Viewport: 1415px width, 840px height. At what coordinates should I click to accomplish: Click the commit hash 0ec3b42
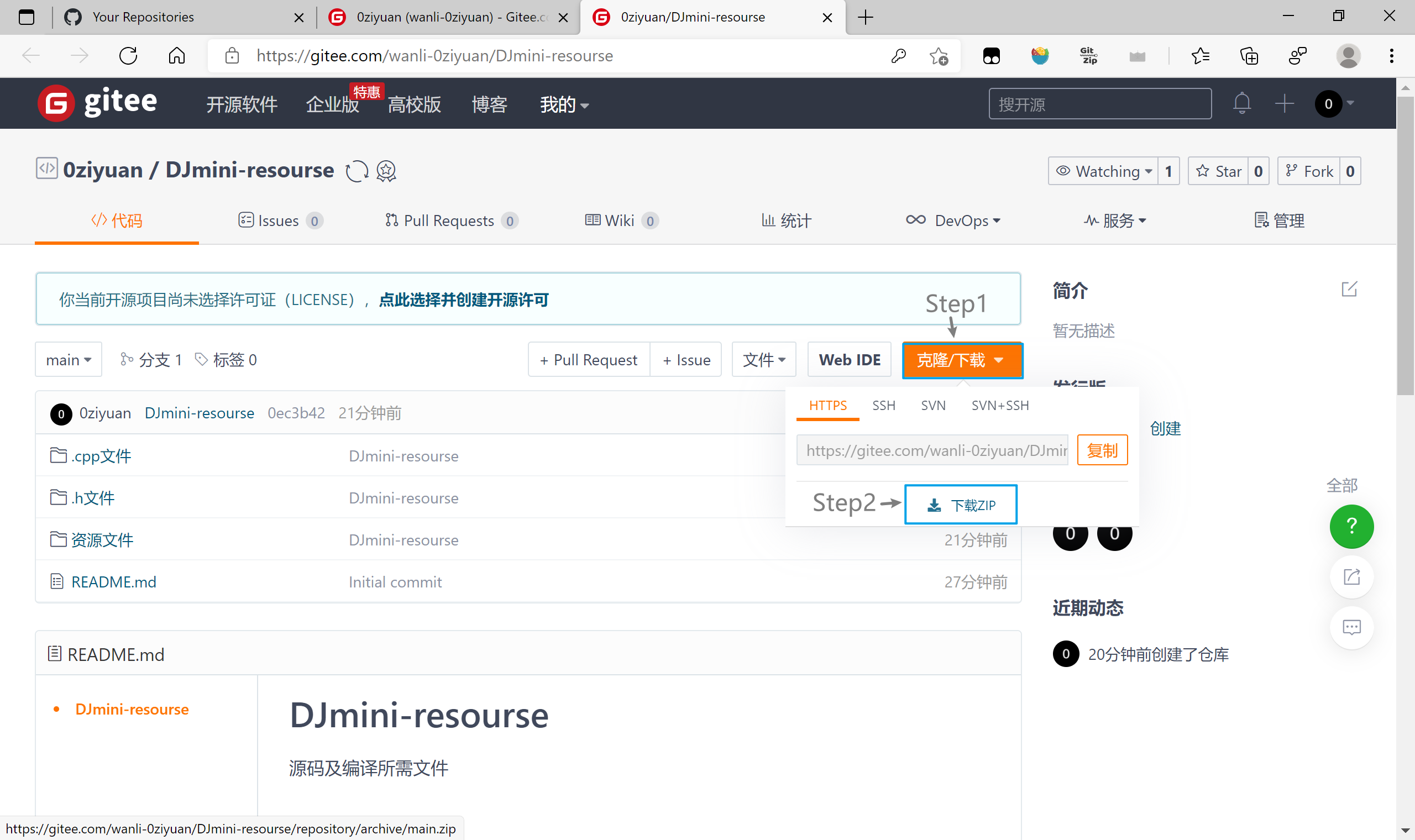click(296, 413)
